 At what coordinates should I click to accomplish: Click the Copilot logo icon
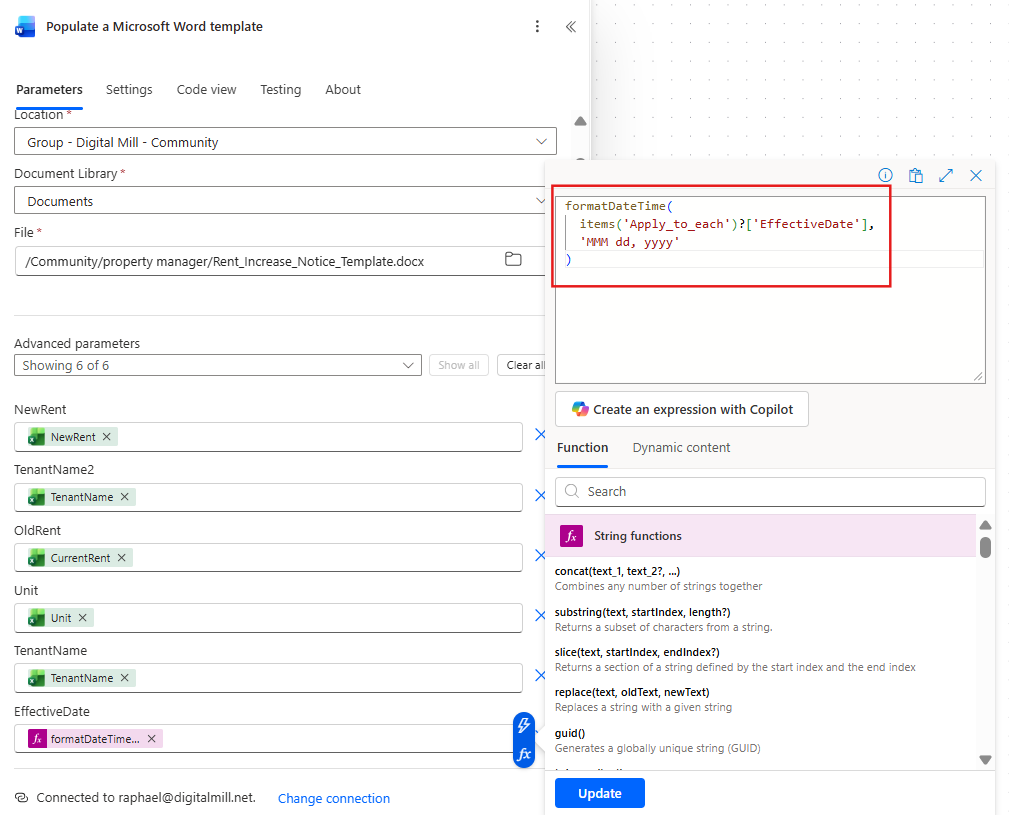pyautogui.click(x=580, y=409)
